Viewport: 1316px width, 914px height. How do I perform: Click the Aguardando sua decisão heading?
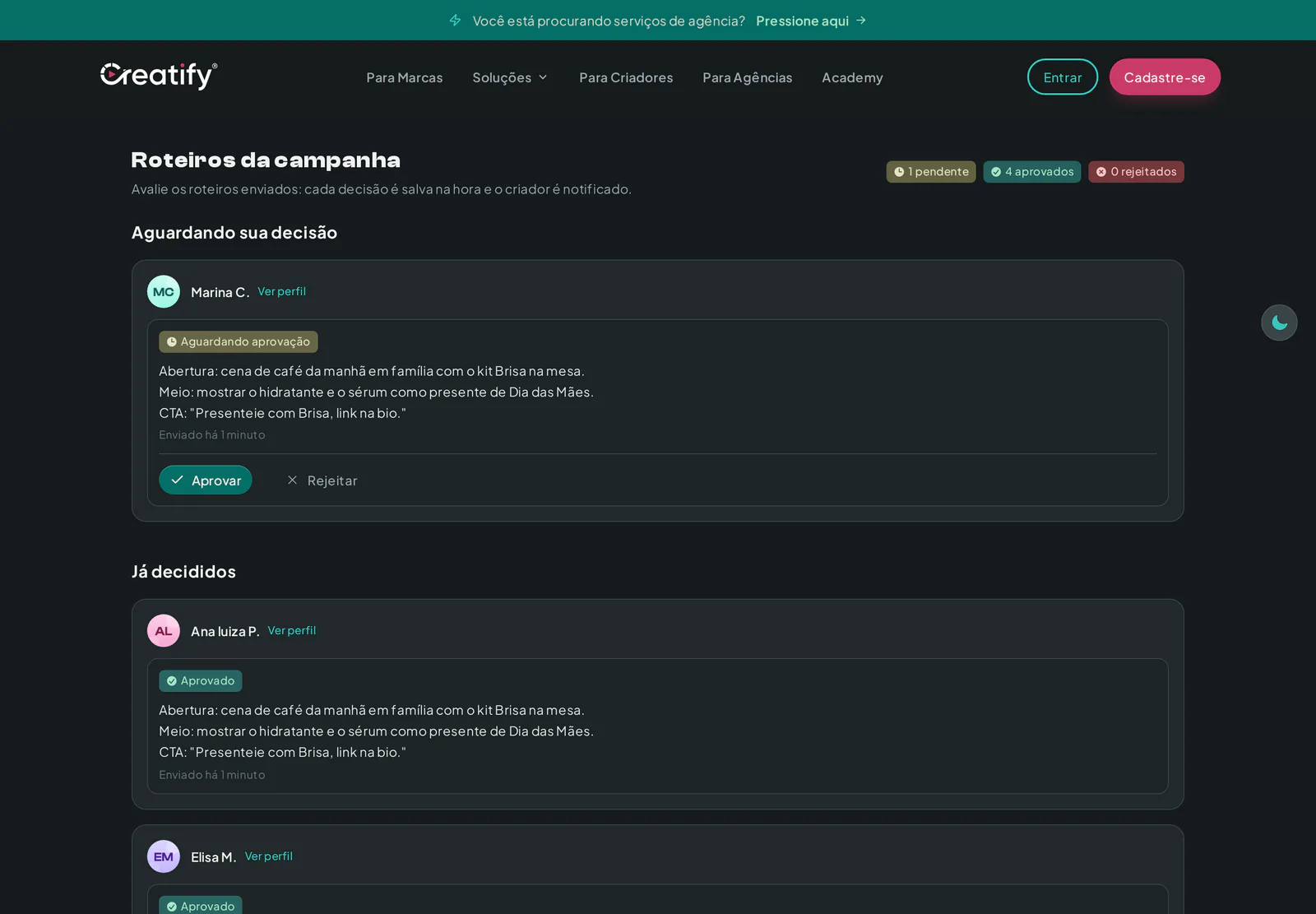[234, 233]
